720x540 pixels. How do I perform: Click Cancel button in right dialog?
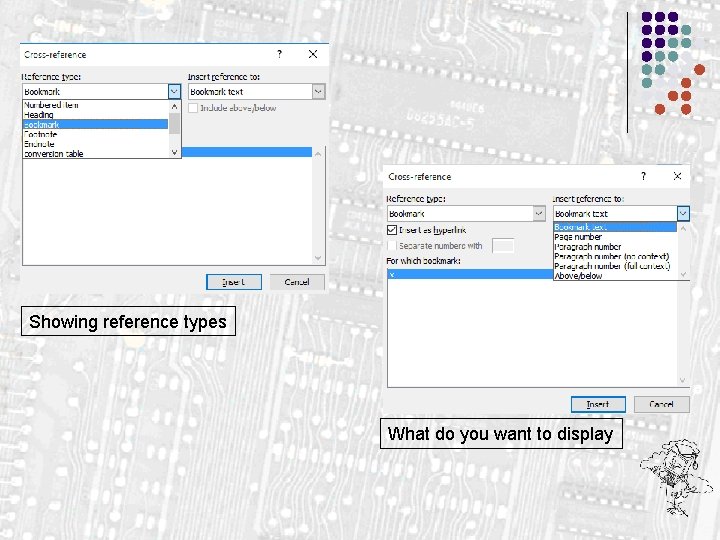[x=661, y=404]
